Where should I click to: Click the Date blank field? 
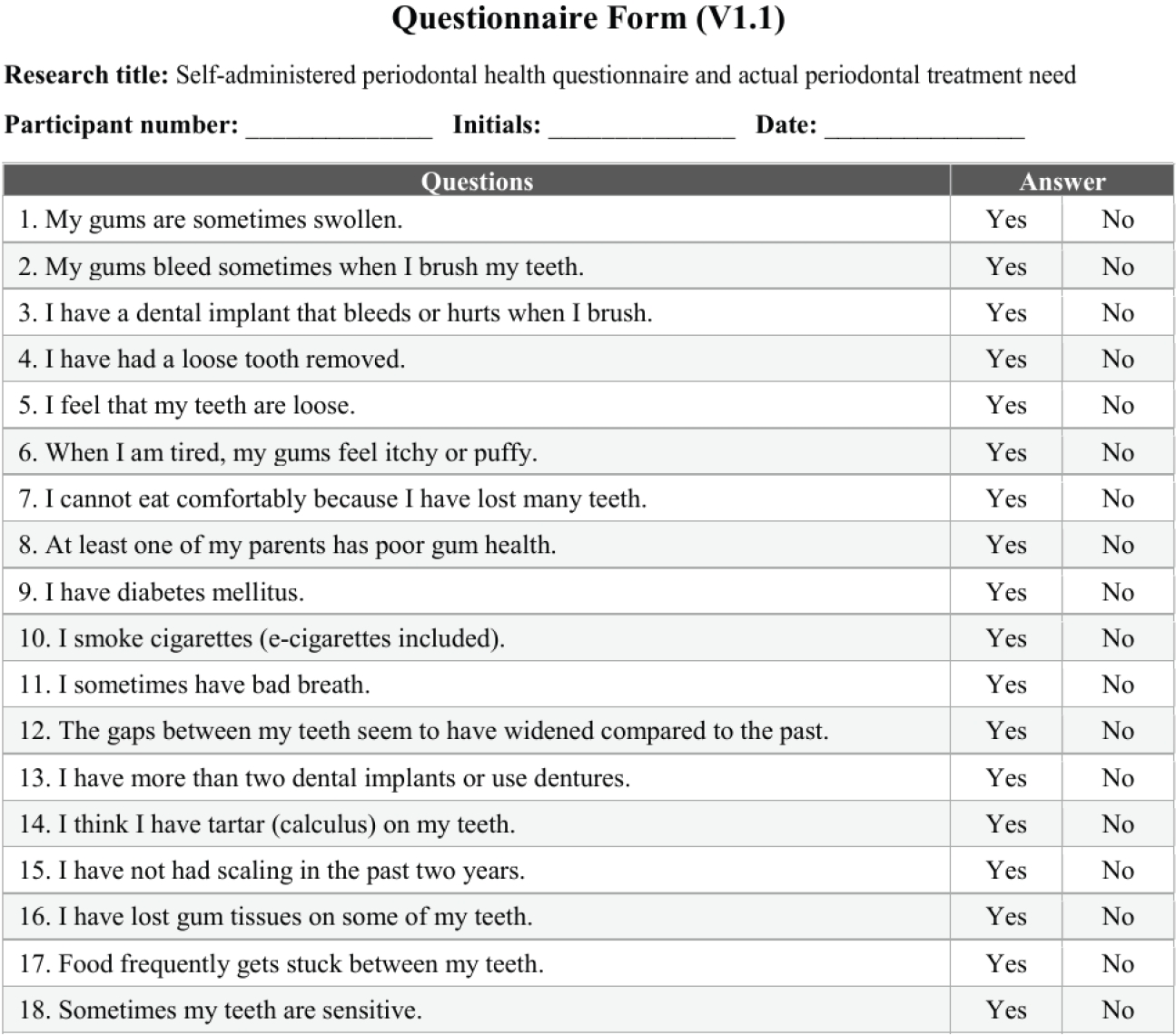924,127
